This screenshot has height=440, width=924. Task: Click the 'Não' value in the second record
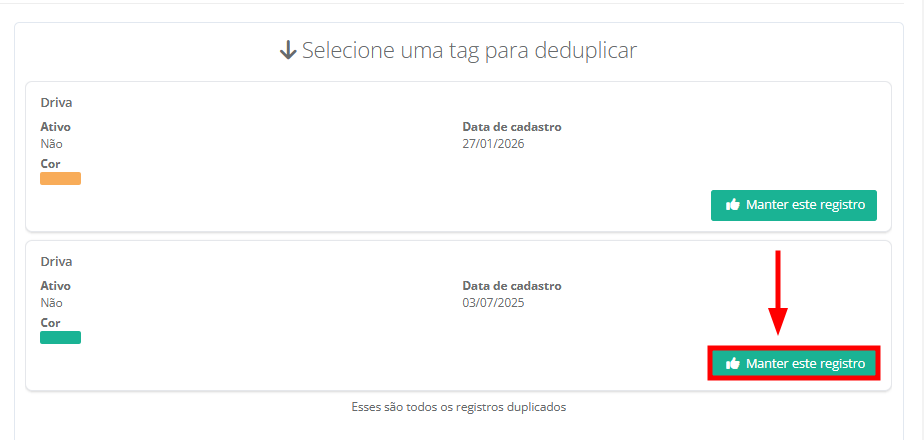click(51, 303)
